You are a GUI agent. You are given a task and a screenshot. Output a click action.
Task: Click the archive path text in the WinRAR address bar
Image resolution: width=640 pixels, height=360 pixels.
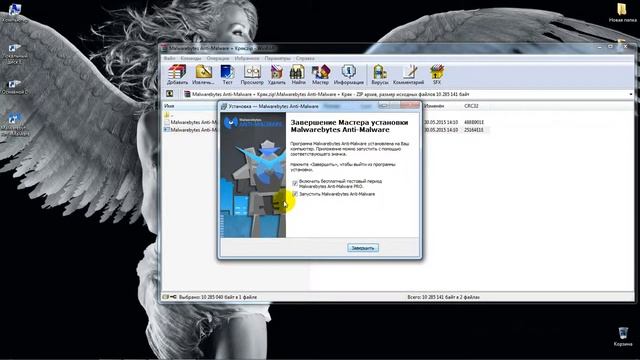330,94
